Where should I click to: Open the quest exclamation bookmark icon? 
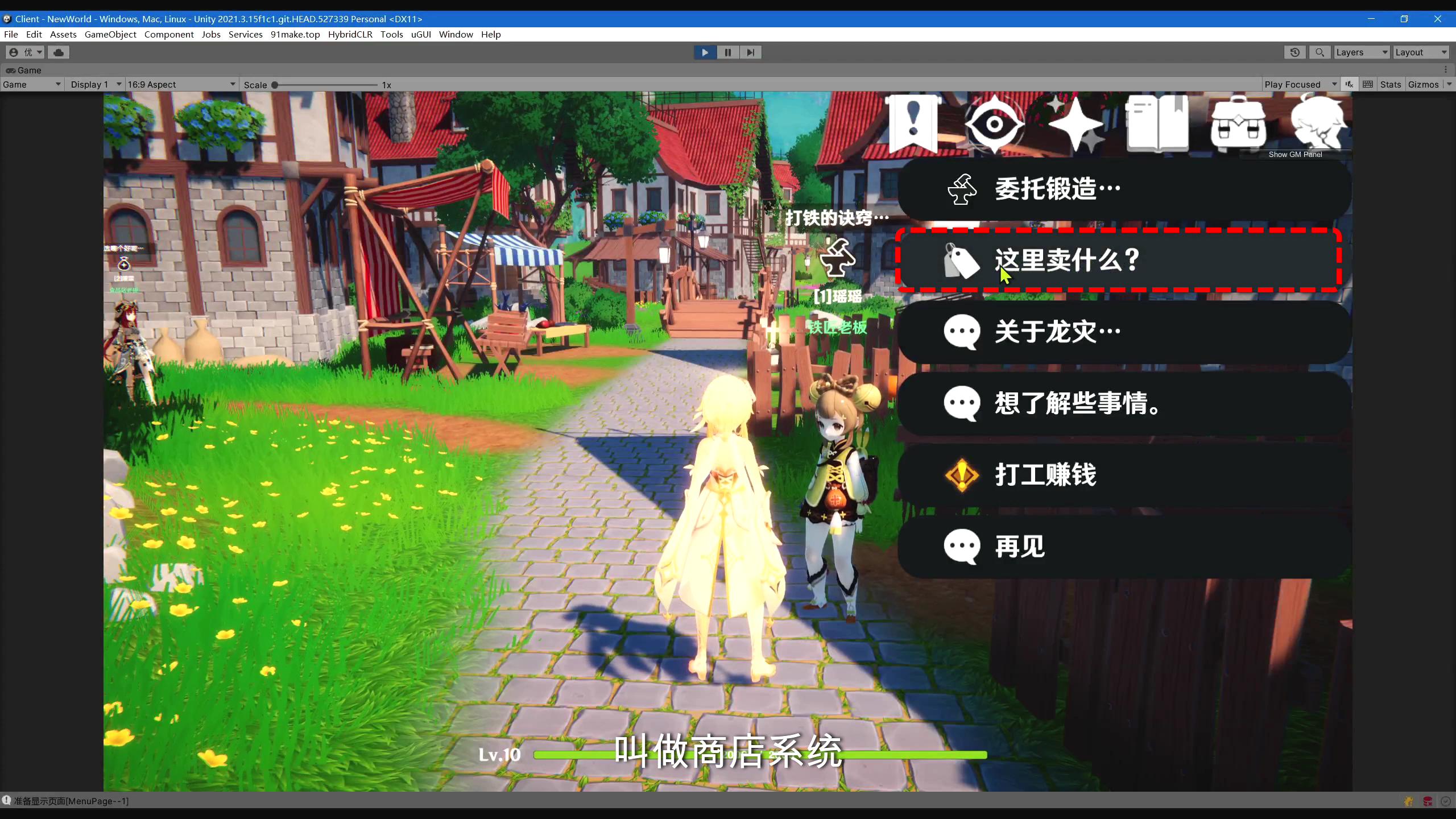click(x=913, y=124)
